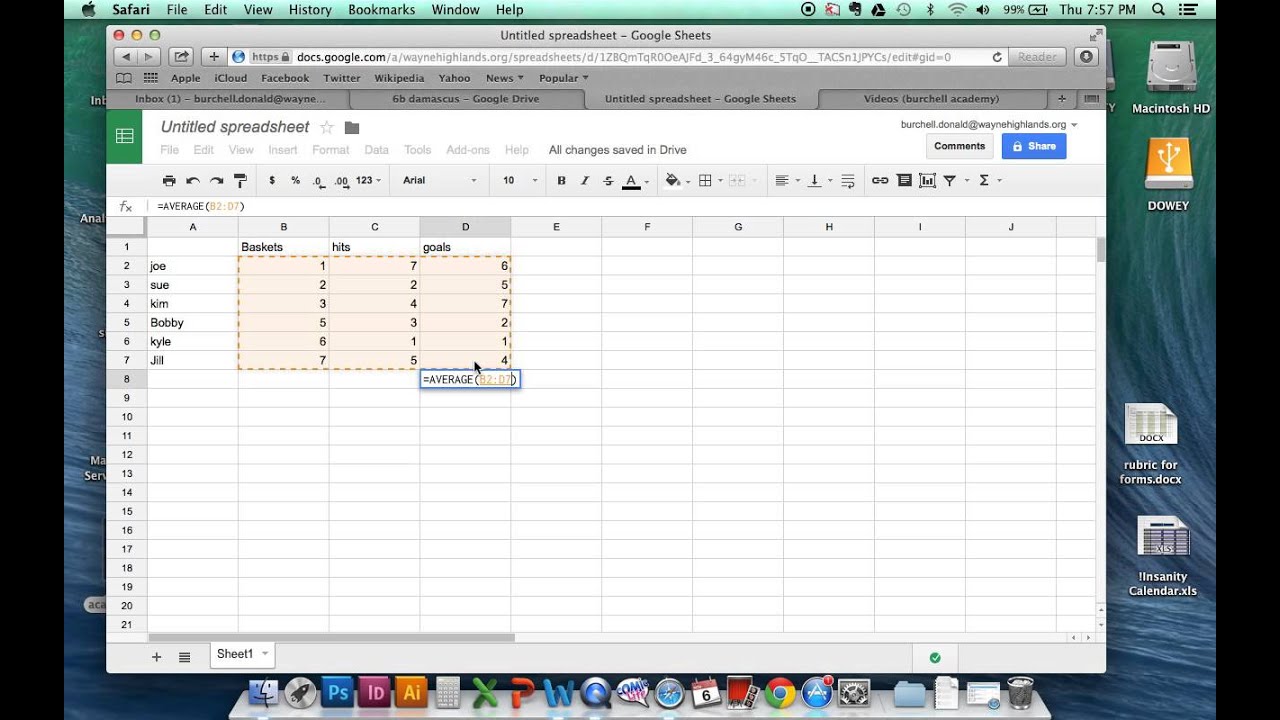Click the Sheets home green icon
The height and width of the screenshot is (720, 1280).
[125, 137]
